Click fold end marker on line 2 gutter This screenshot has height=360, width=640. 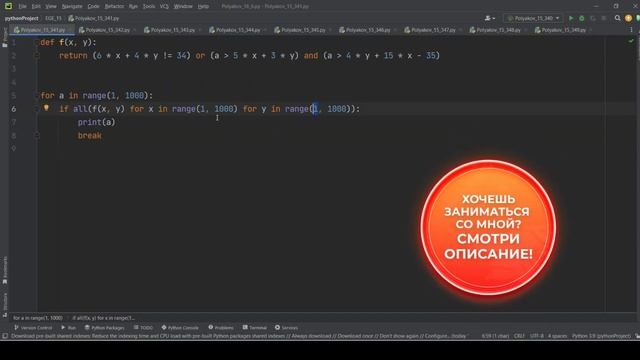point(37,56)
